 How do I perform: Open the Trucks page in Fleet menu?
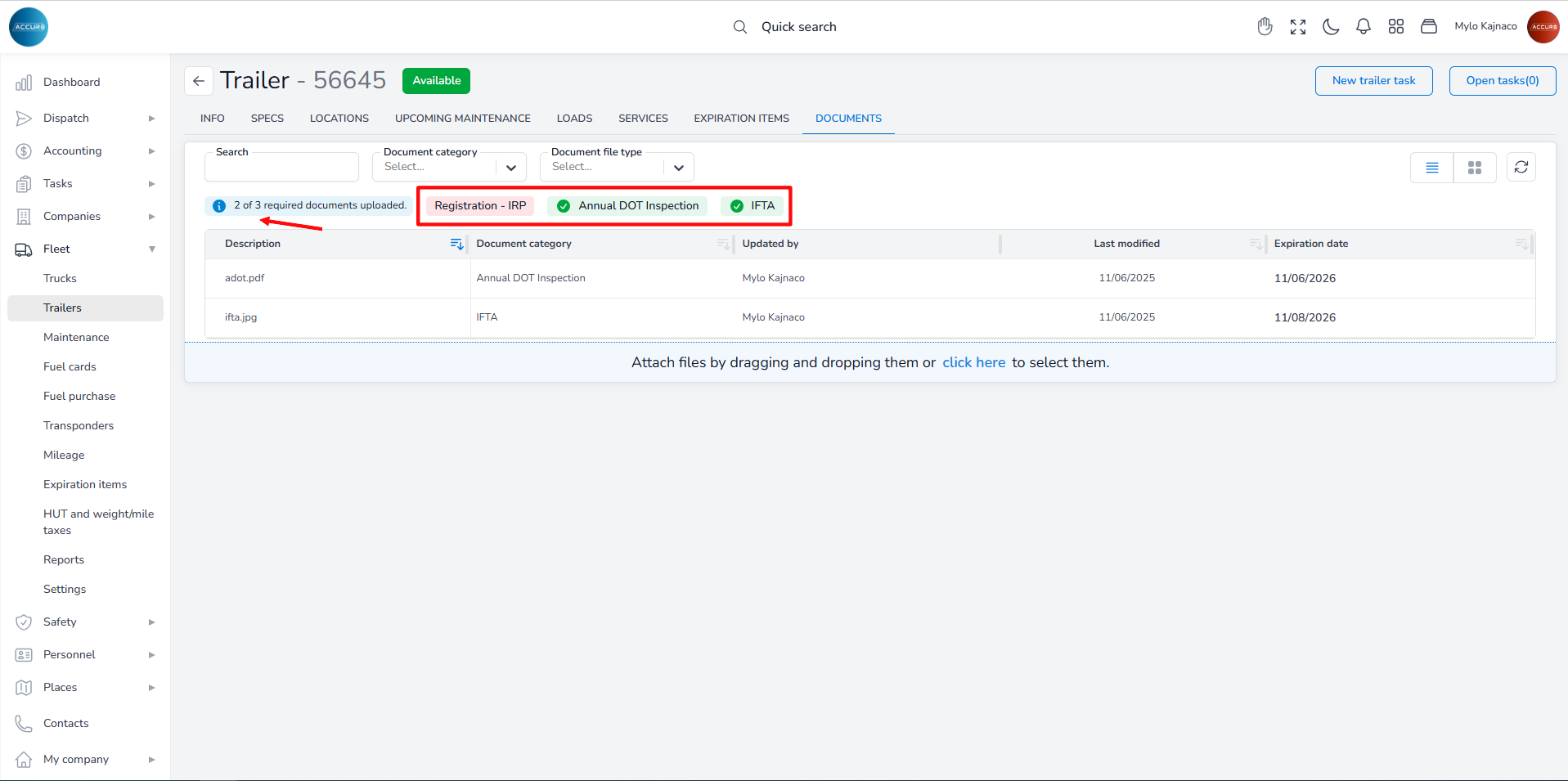60,279
